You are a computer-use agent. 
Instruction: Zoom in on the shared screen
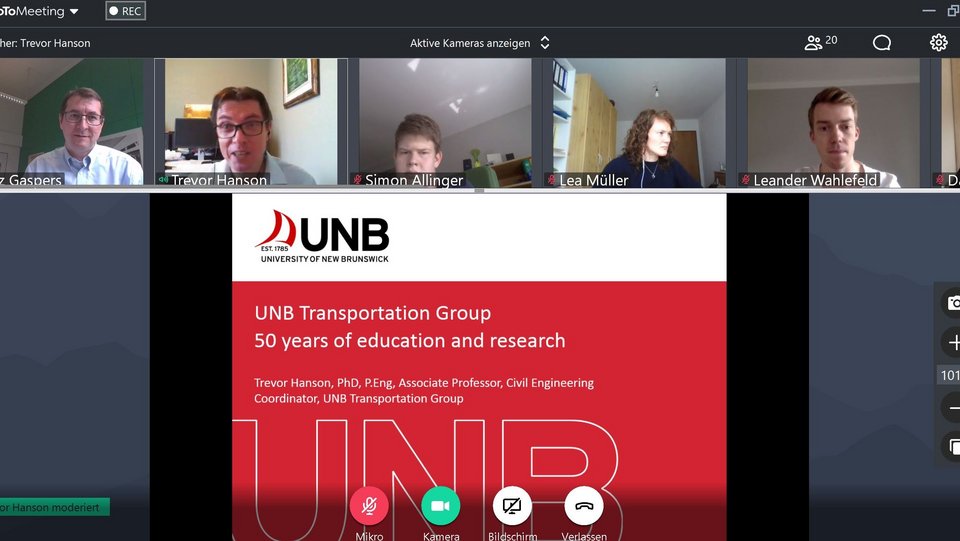click(951, 342)
